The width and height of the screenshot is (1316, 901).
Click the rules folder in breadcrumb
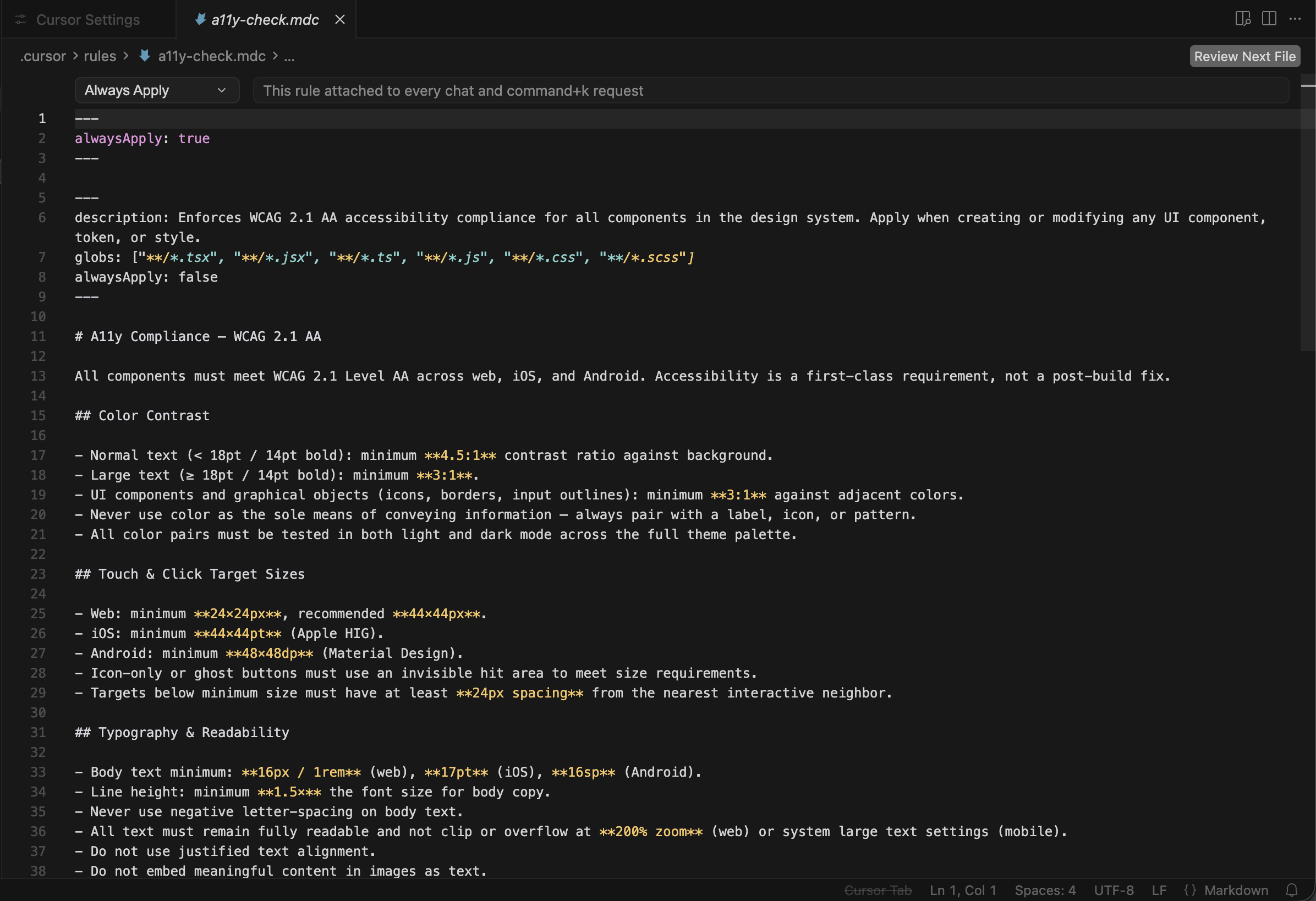coord(100,56)
